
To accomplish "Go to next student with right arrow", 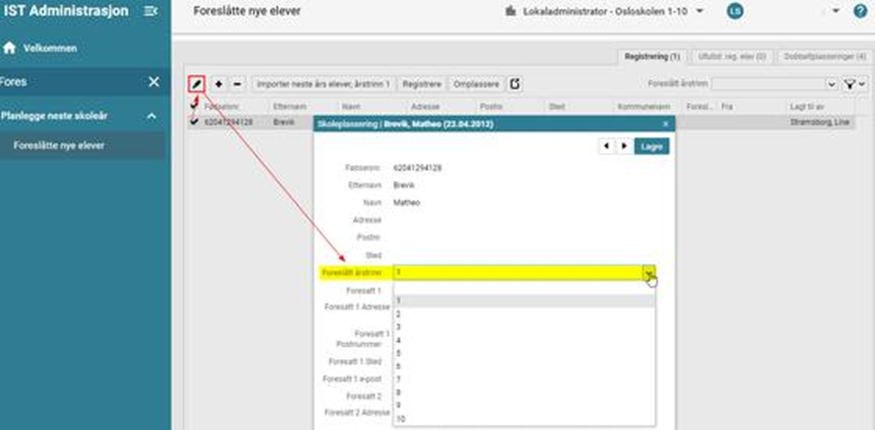I will pyautogui.click(x=623, y=146).
